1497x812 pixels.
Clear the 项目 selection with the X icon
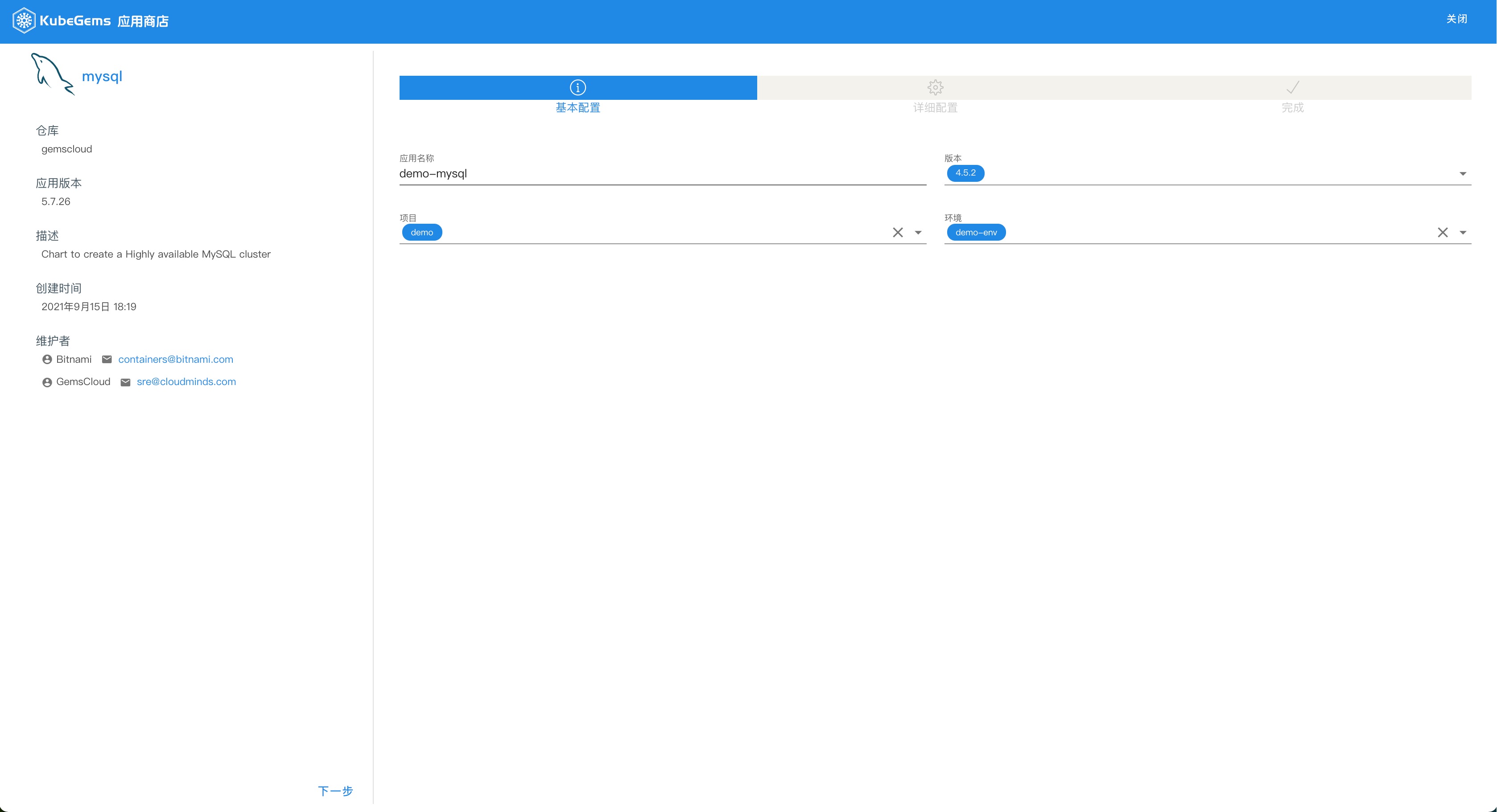(898, 232)
